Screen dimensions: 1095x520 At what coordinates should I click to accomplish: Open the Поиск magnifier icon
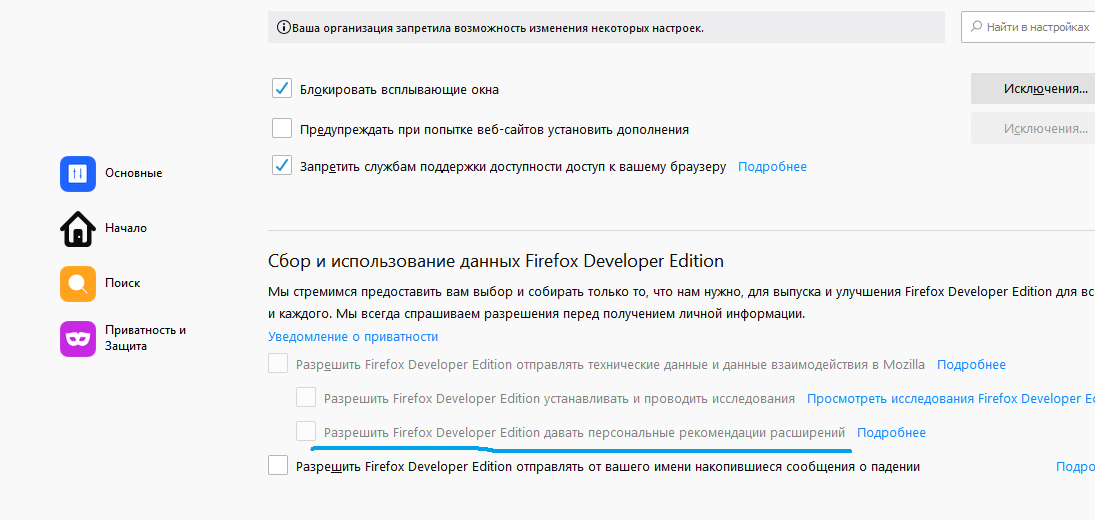tap(78, 283)
